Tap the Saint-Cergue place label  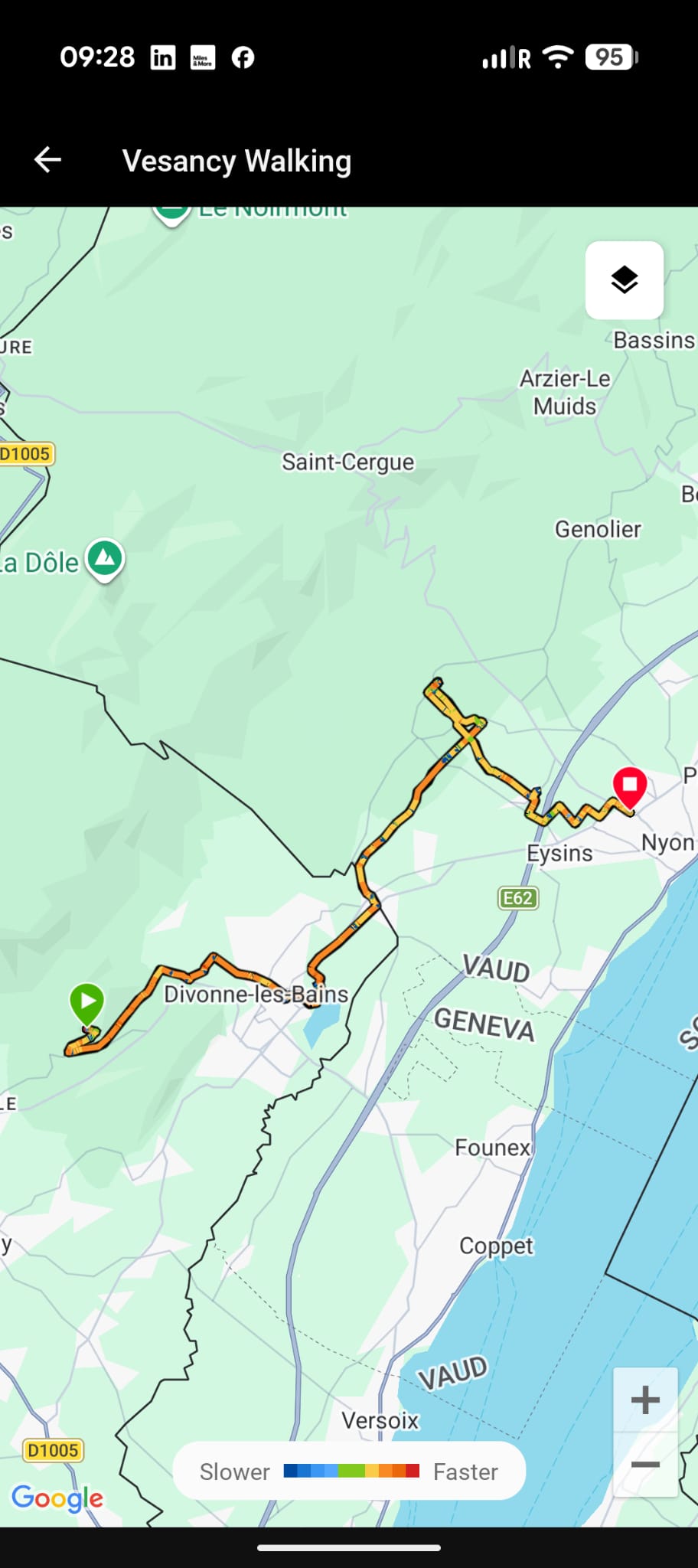click(x=348, y=462)
